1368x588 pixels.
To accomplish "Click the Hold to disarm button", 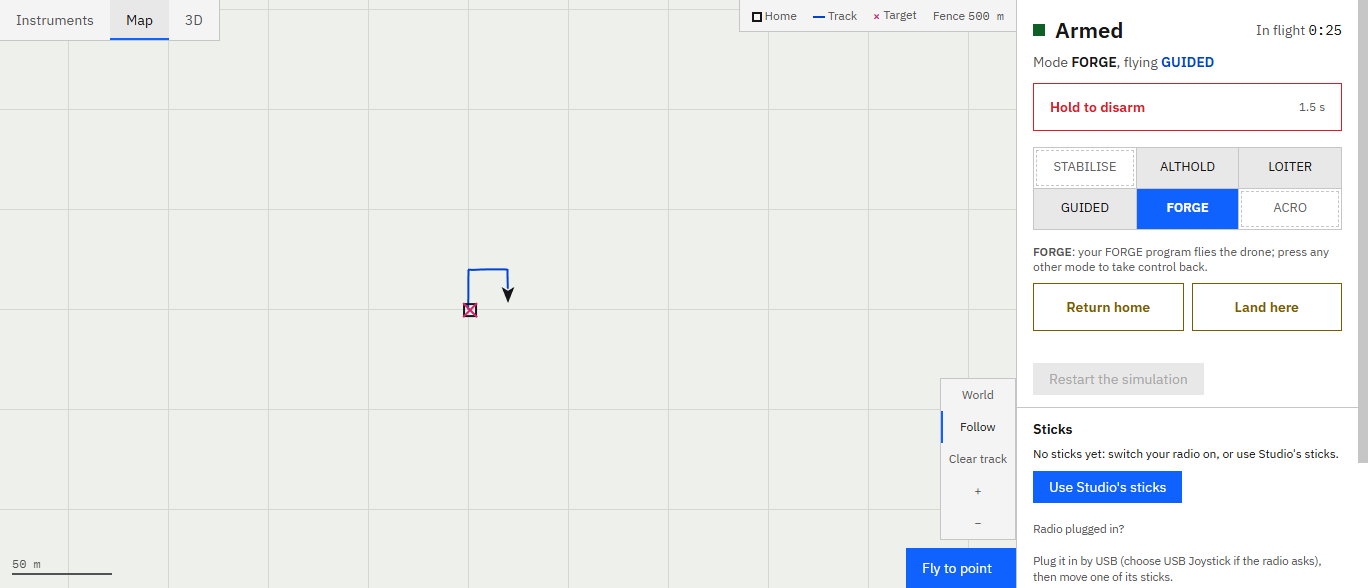I will pyautogui.click(x=1187, y=107).
